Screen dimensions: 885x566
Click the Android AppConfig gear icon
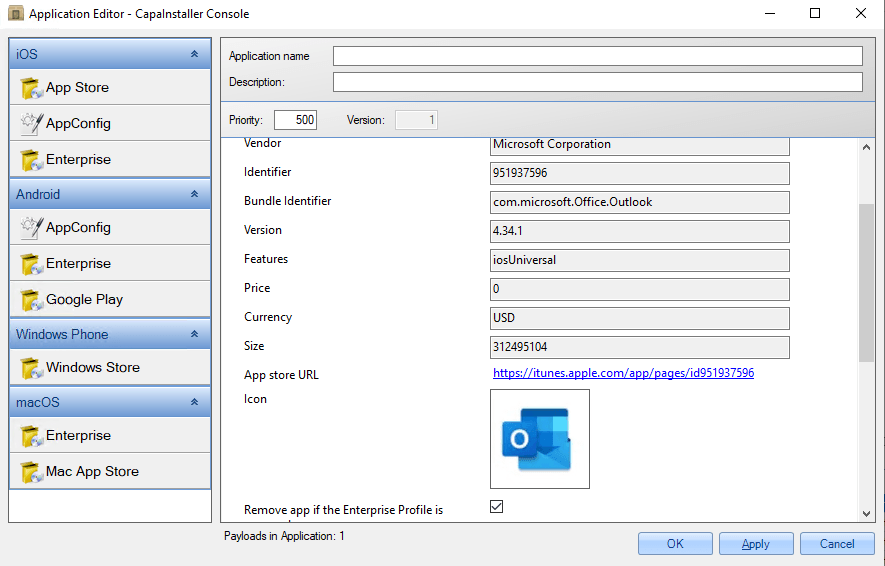click(x=31, y=228)
